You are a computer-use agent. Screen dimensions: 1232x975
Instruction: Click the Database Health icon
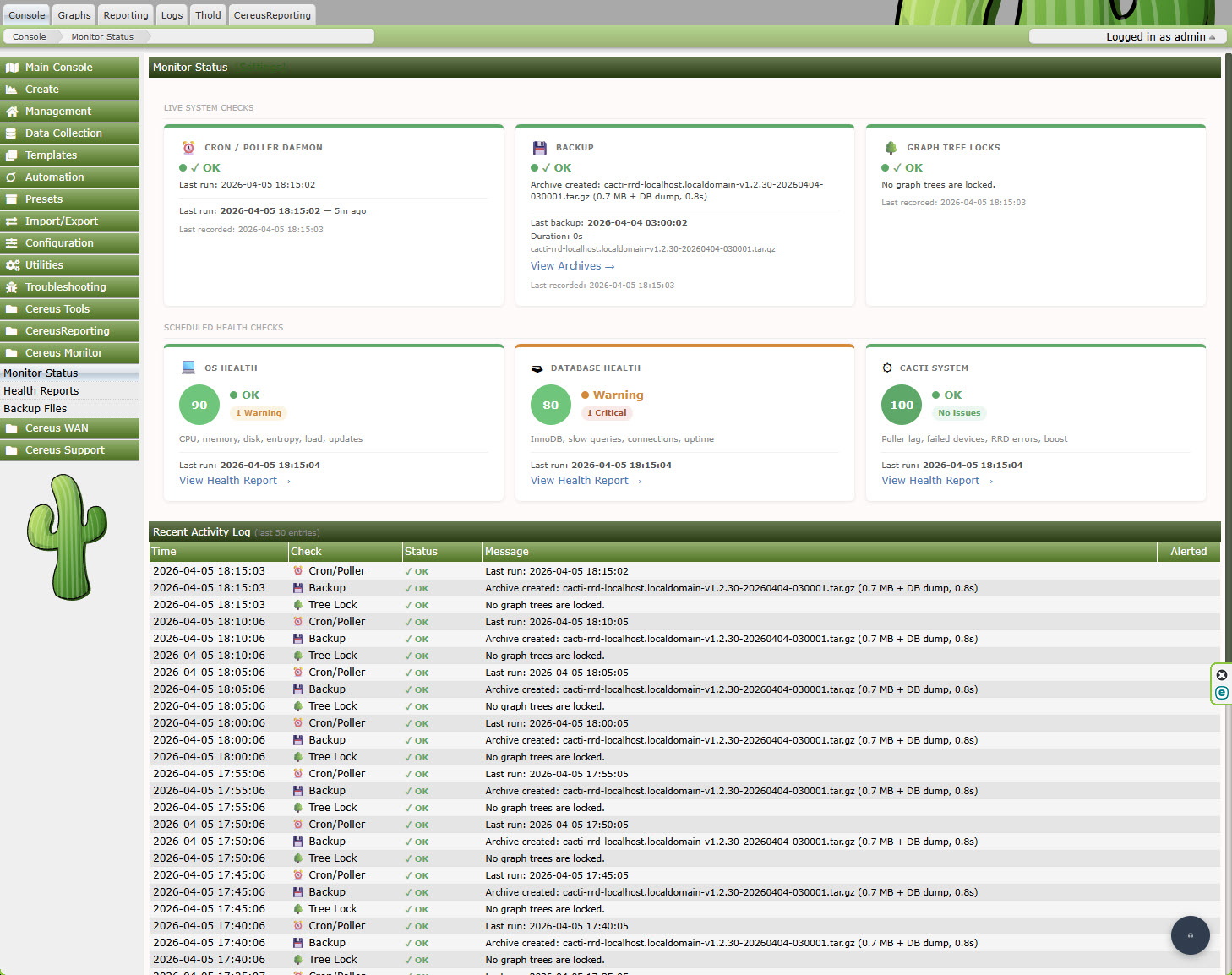point(538,368)
